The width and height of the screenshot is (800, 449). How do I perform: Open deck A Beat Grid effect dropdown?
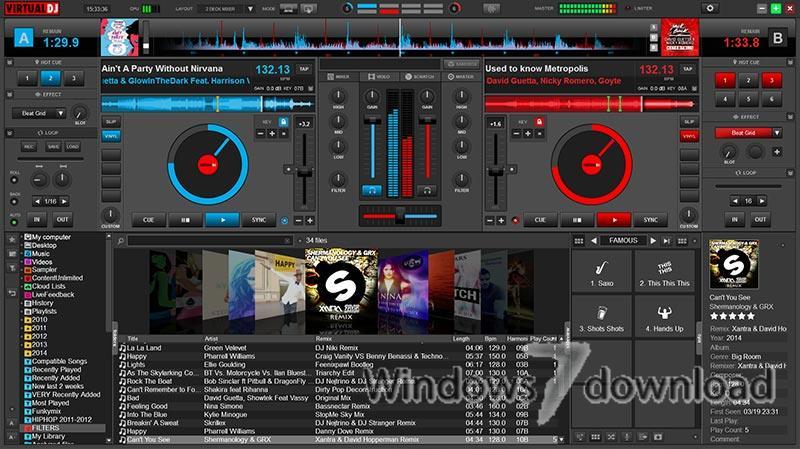point(61,113)
